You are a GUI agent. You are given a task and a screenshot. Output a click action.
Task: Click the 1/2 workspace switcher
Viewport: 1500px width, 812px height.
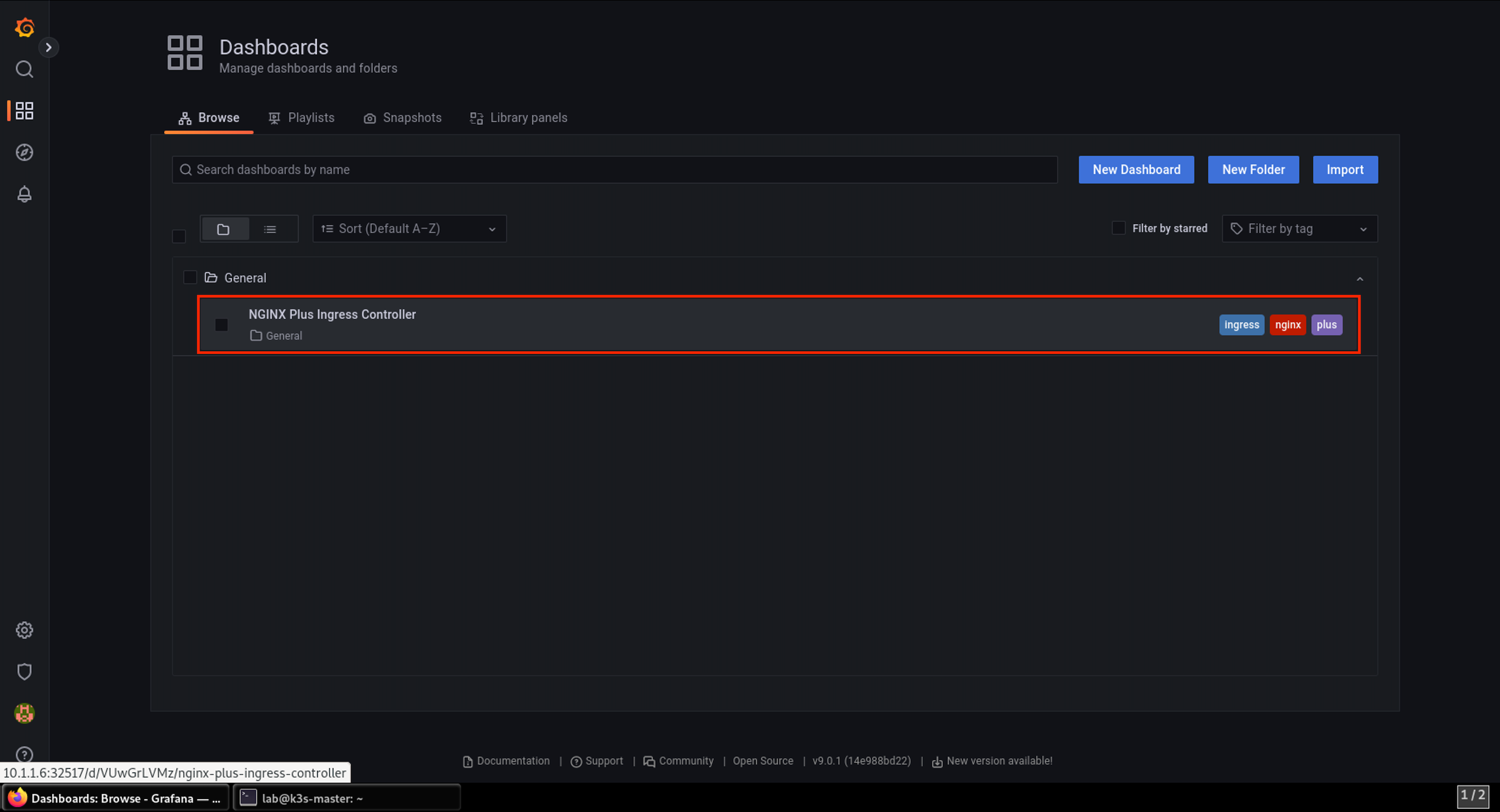click(x=1473, y=796)
